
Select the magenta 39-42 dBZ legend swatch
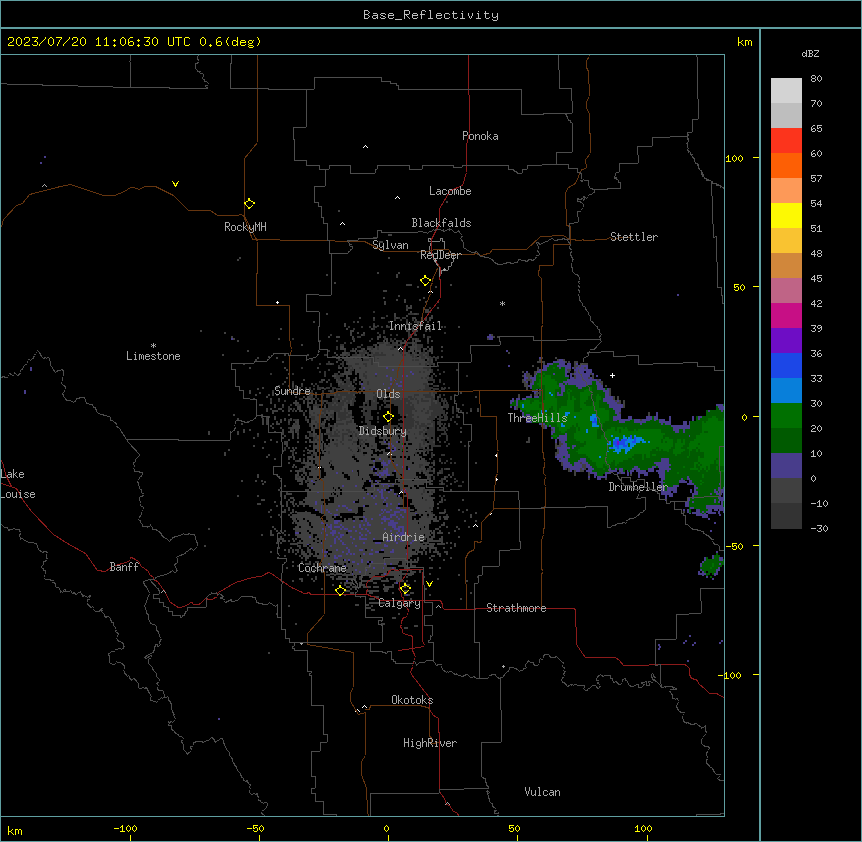pos(786,315)
